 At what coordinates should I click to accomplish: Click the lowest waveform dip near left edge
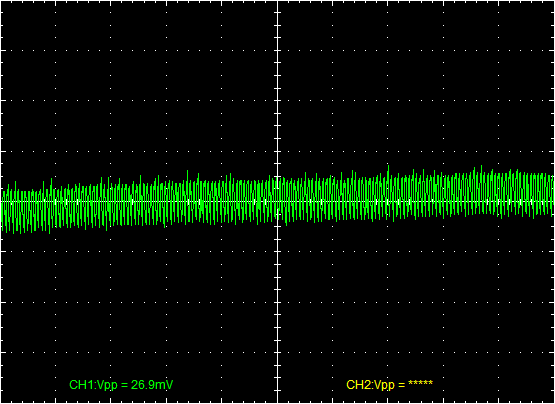[49, 231]
